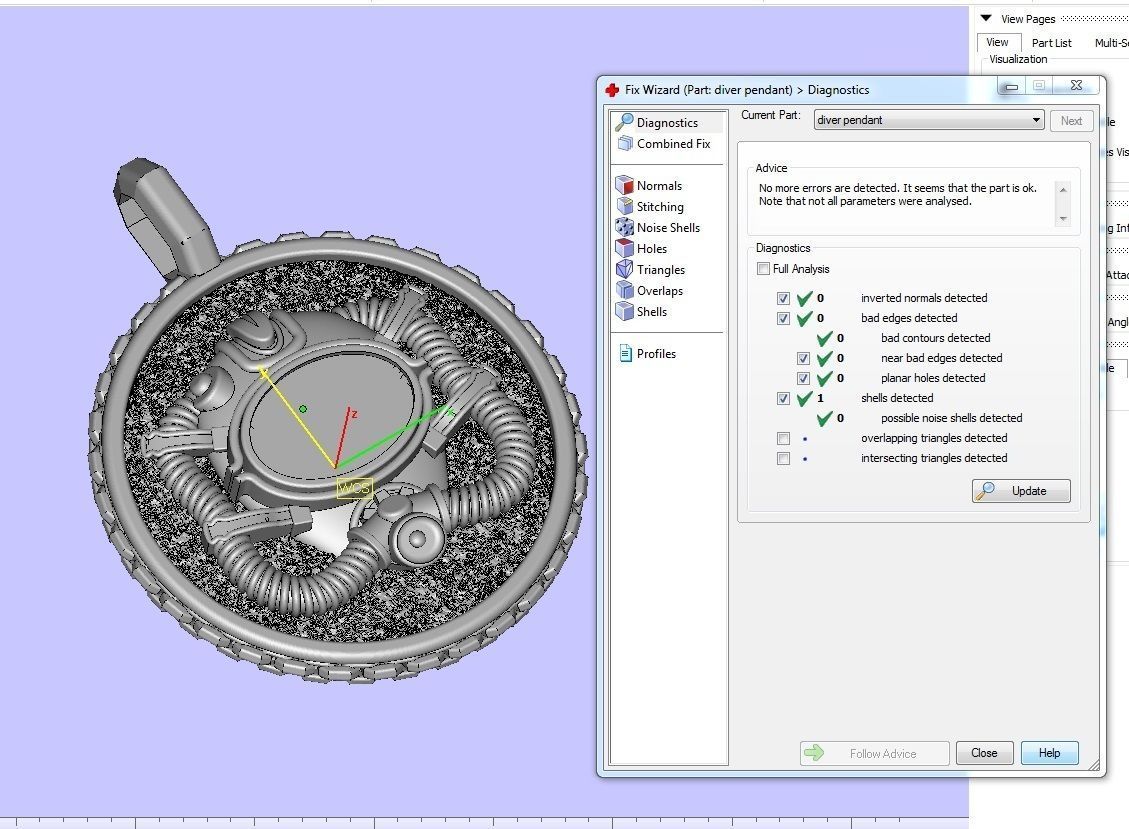The width and height of the screenshot is (1129, 829).
Task: Click the WCS label in viewport
Action: (354, 488)
